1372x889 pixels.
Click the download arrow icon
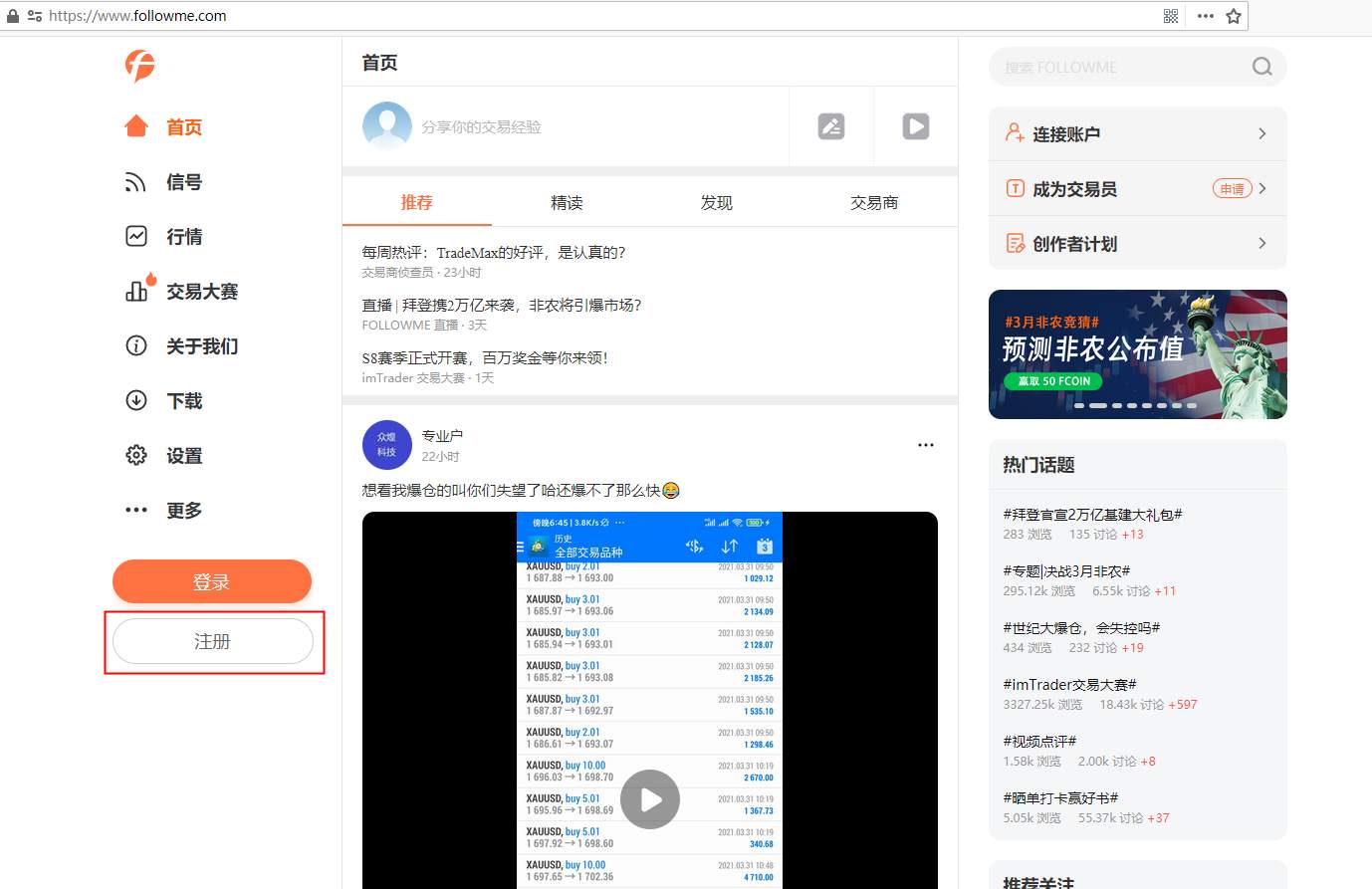(136, 400)
